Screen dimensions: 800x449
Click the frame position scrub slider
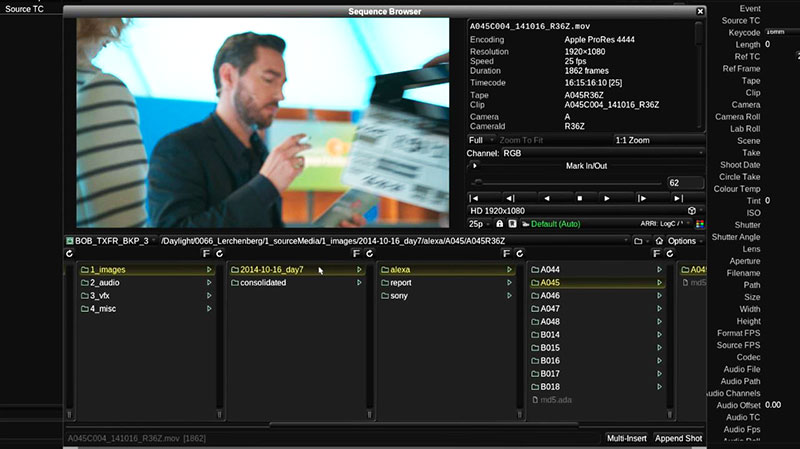click(568, 183)
